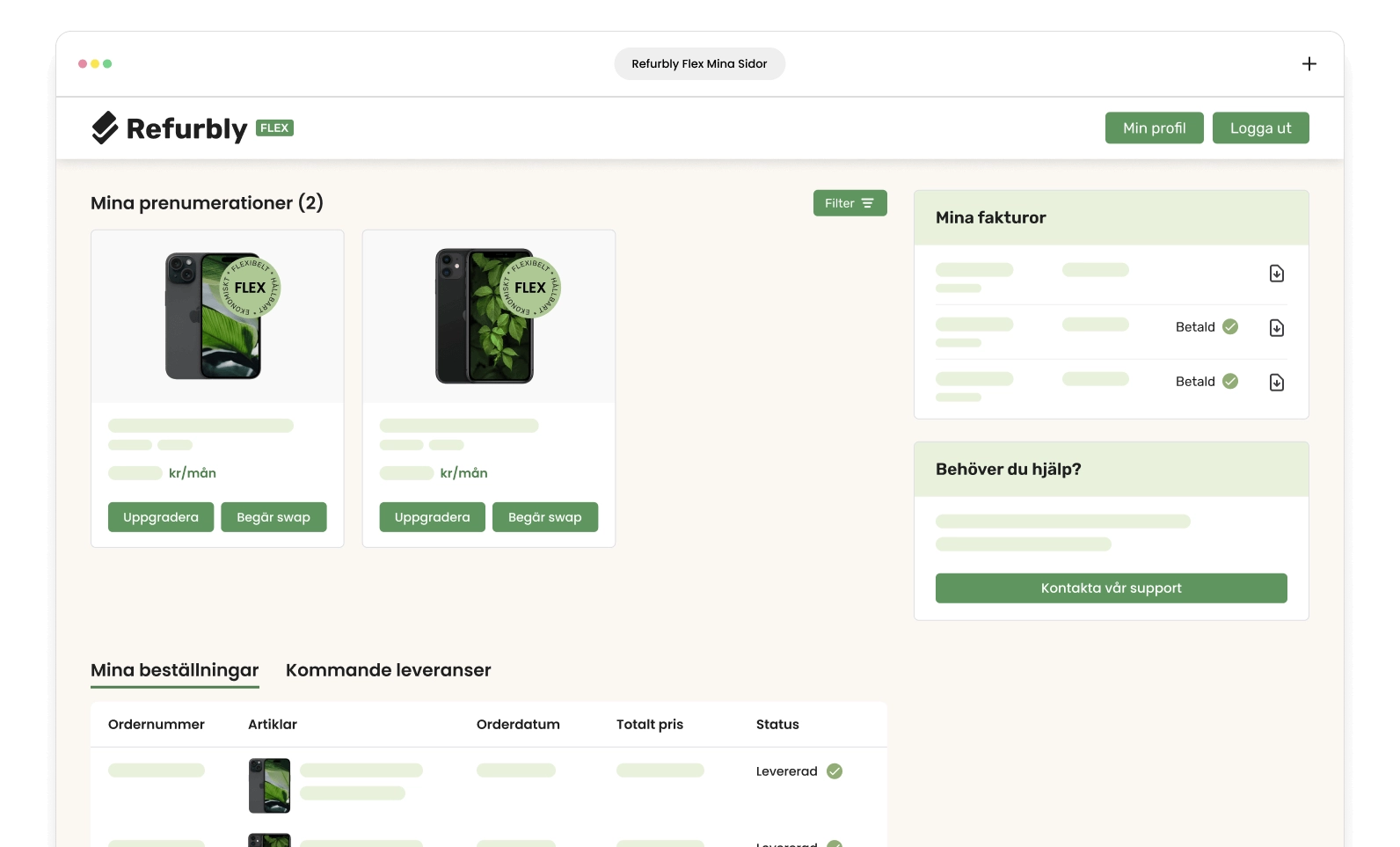Click Uppgradera on the second subscription card

point(432,517)
